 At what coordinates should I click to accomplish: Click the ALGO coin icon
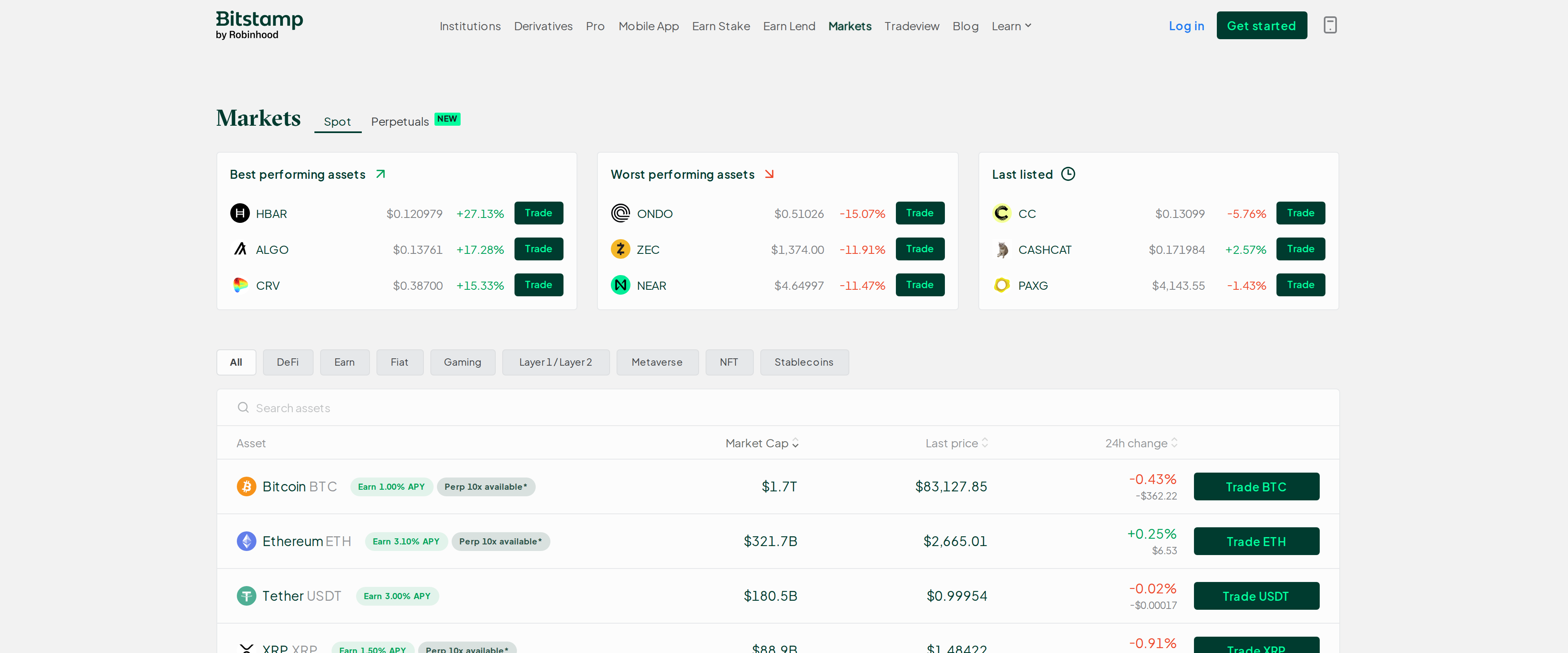[x=240, y=249]
